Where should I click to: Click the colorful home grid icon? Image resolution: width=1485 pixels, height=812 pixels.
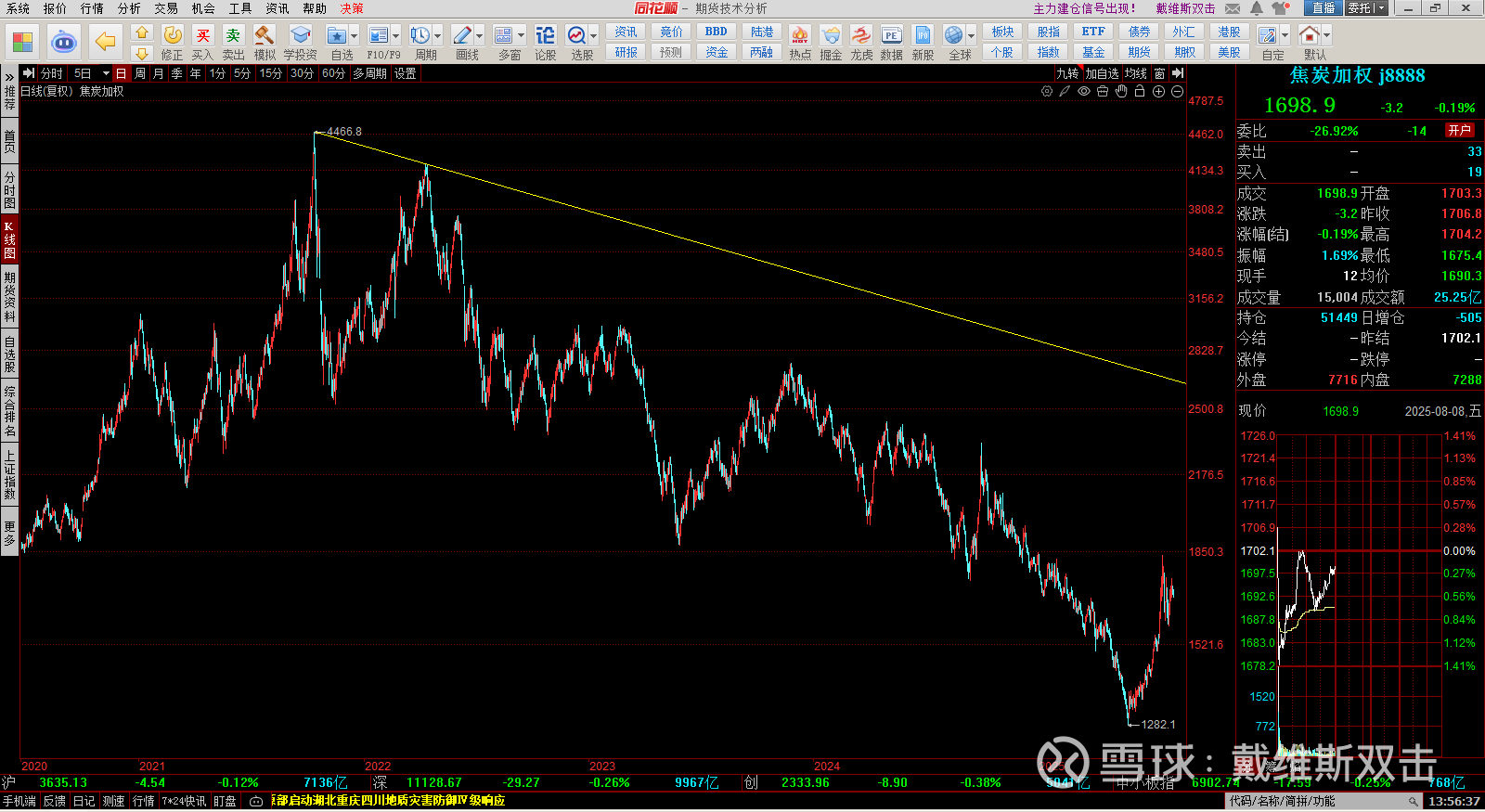point(22,42)
